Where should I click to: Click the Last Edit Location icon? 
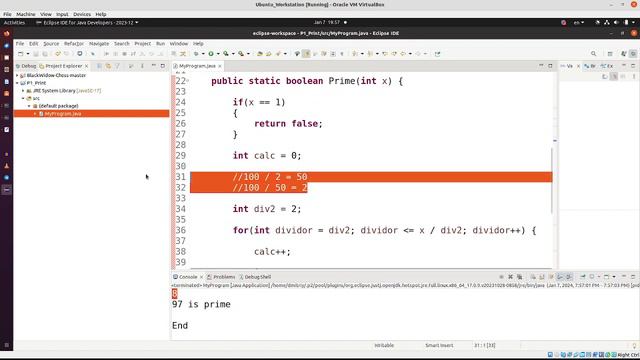point(385,54)
